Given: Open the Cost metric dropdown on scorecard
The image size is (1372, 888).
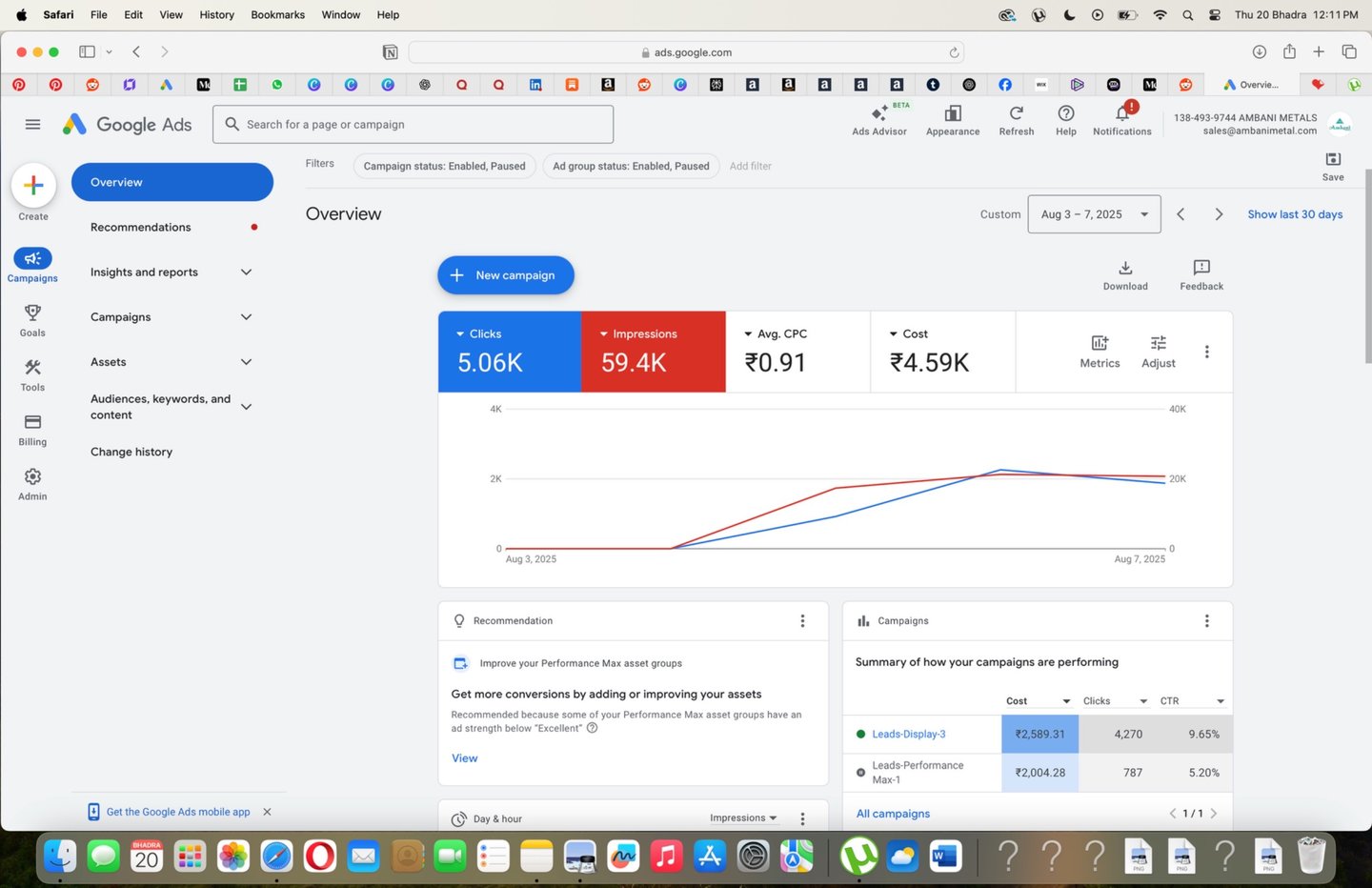Looking at the screenshot, I should (908, 333).
